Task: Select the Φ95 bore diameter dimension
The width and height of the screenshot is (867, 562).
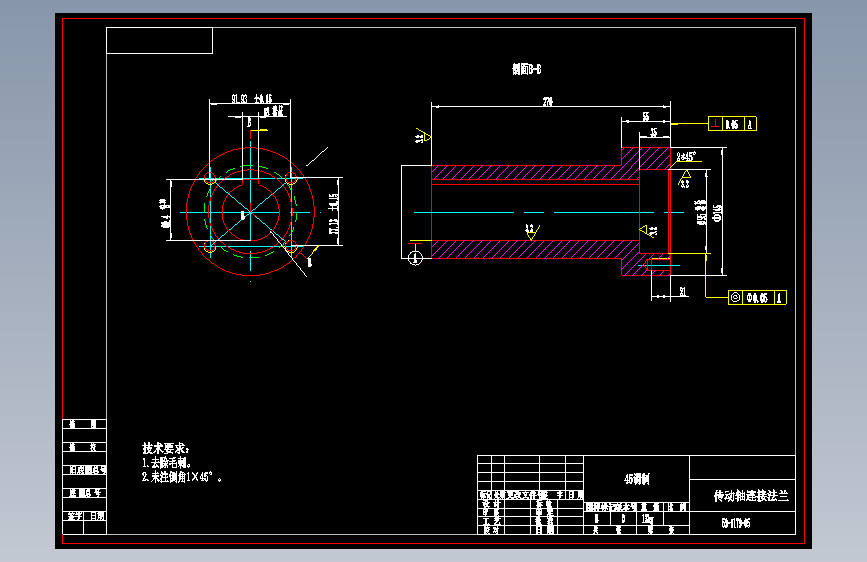Action: point(702,212)
